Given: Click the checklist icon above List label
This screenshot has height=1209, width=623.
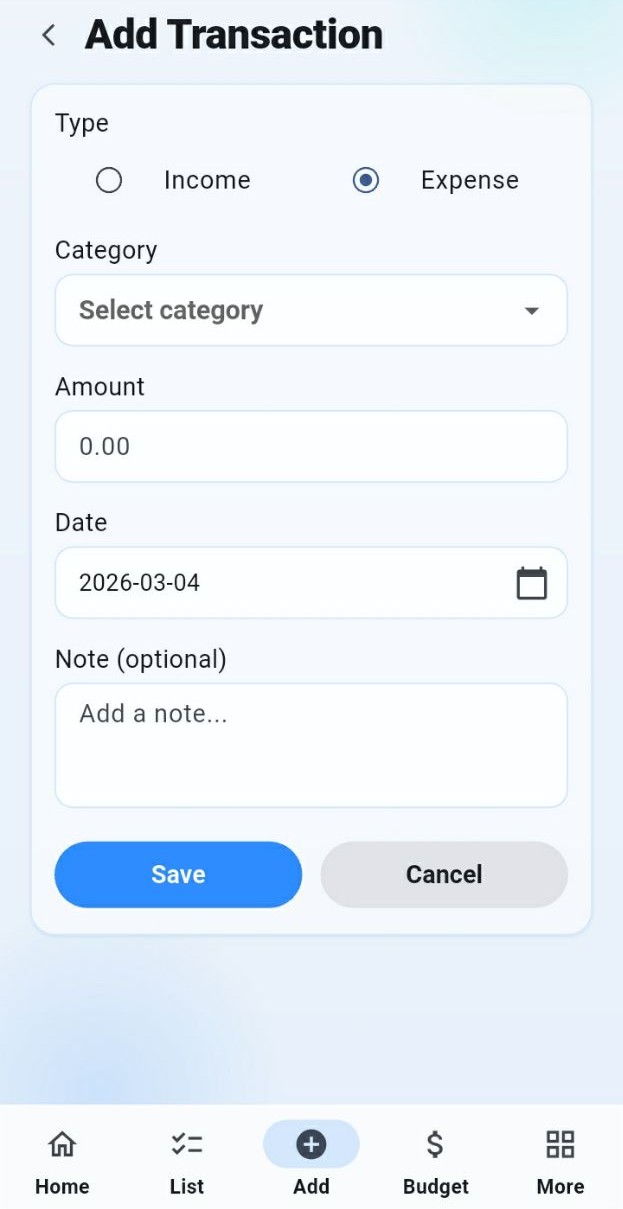Looking at the screenshot, I should click(x=186, y=1143).
